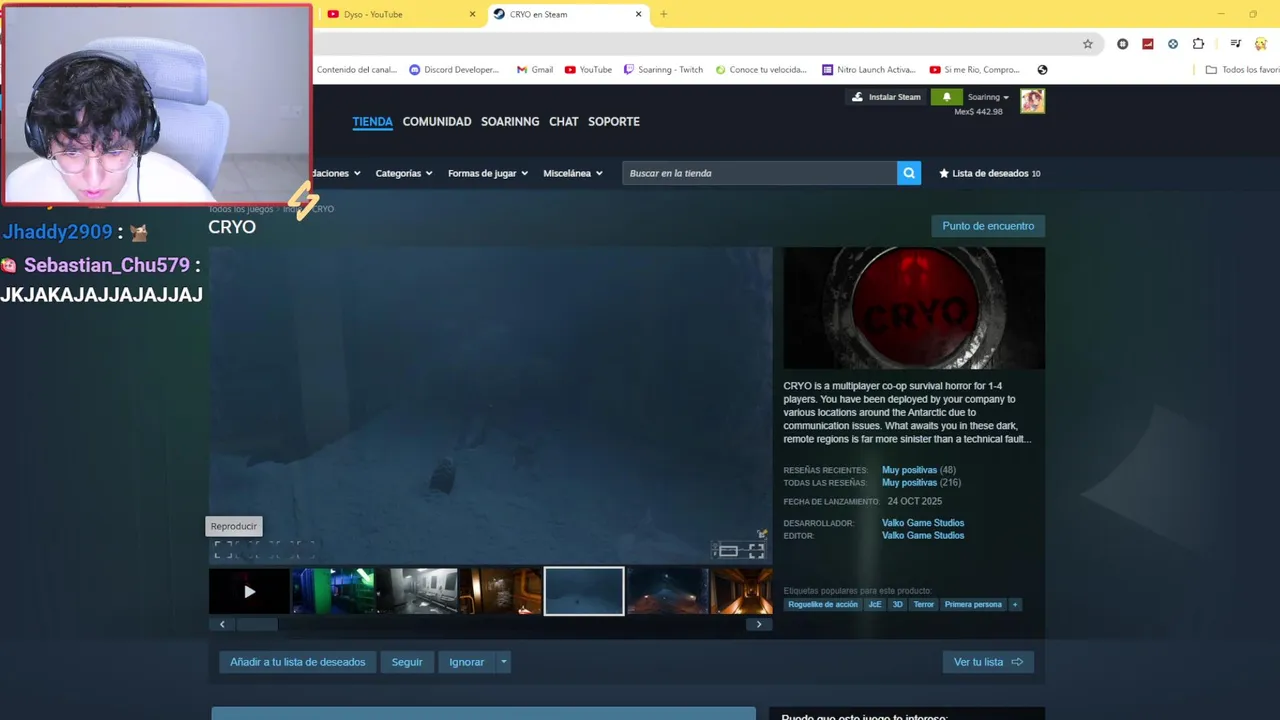Viewport: 1280px width, 720px height.
Task: Click the CRYO red button capsule image
Action: (914, 309)
